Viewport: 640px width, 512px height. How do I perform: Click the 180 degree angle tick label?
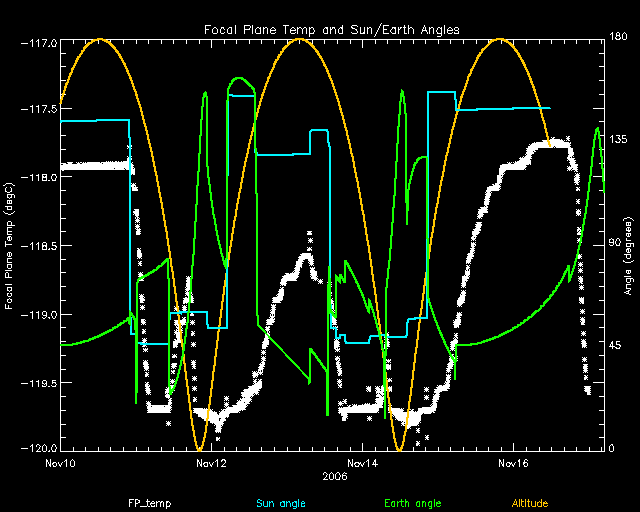[x=618, y=38]
